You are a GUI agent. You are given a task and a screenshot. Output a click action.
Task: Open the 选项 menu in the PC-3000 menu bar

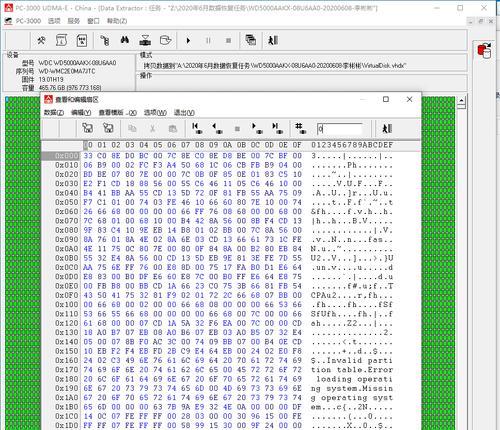pyautogui.click(x=54, y=21)
